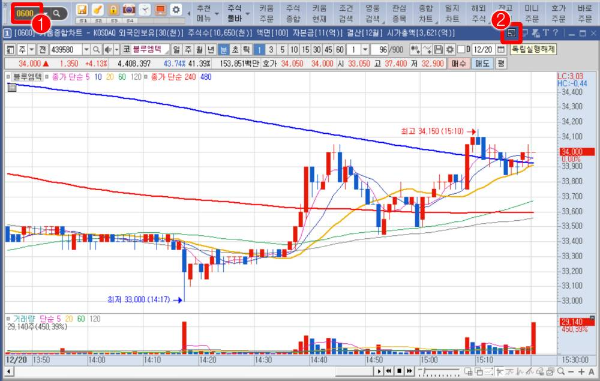Click the add line-chart icon beside floppy disk
The height and width of the screenshot is (381, 600).
point(427,49)
